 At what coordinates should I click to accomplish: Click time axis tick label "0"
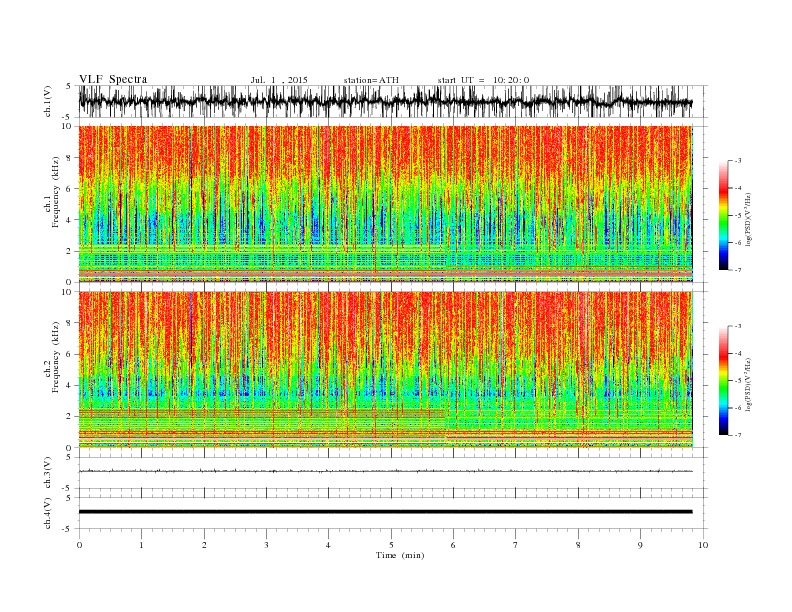click(x=79, y=545)
